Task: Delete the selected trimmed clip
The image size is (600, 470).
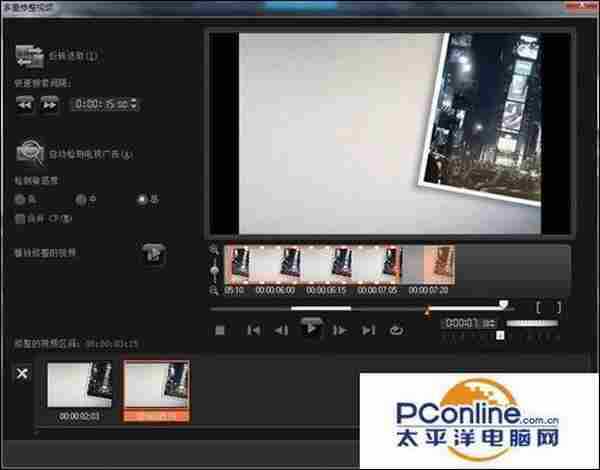Action: [x=22, y=374]
